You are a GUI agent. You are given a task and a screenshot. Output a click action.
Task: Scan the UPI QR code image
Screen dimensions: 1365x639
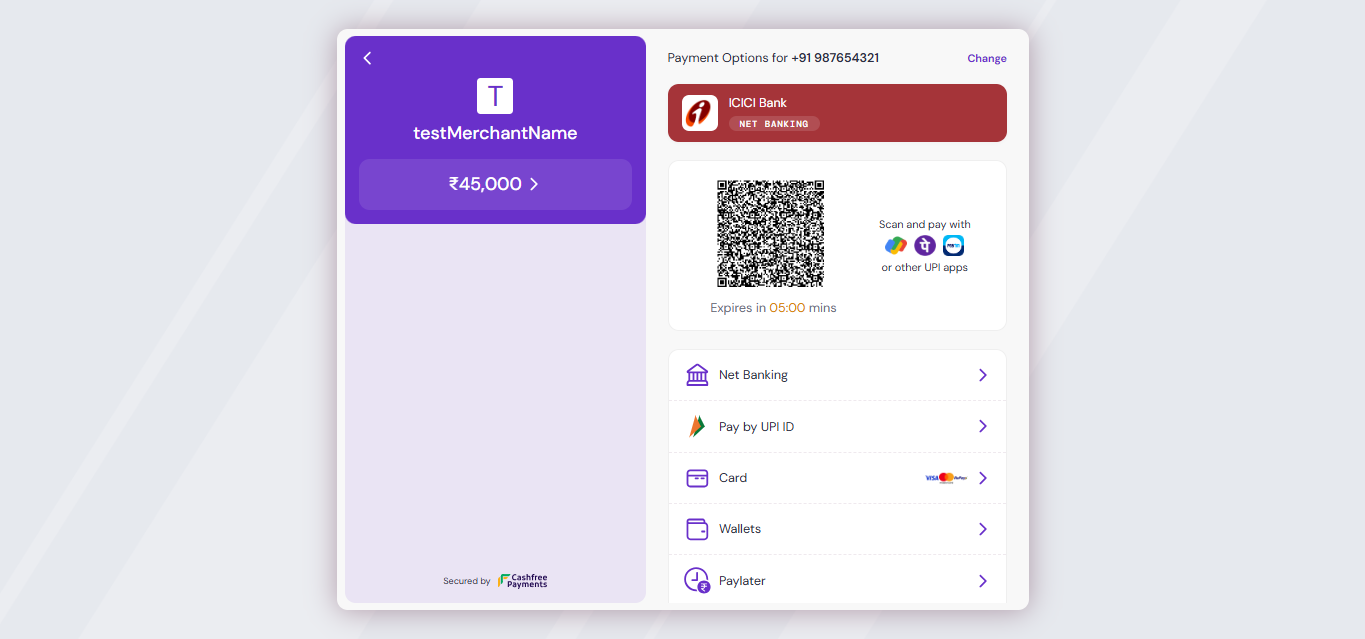click(x=770, y=233)
